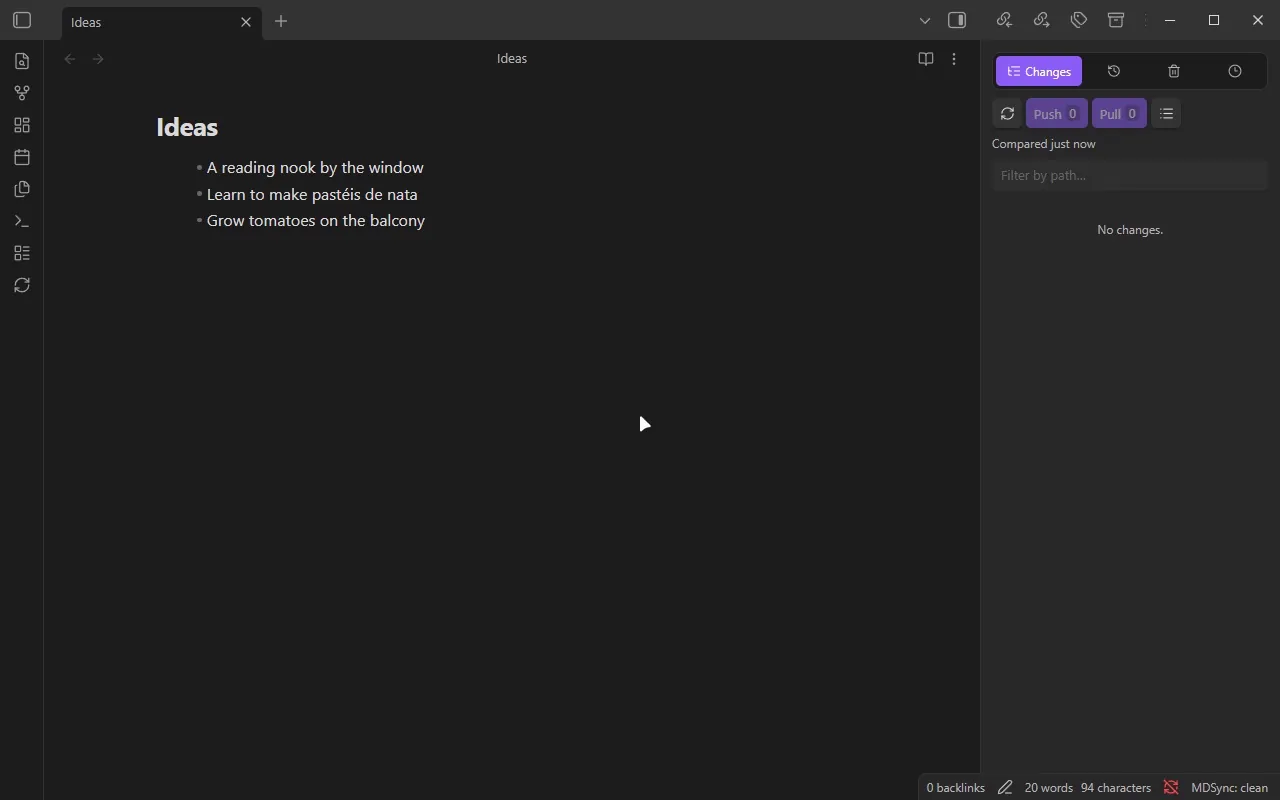Open the graph view icon
This screenshot has width=1280, height=800.
[x=22, y=93]
